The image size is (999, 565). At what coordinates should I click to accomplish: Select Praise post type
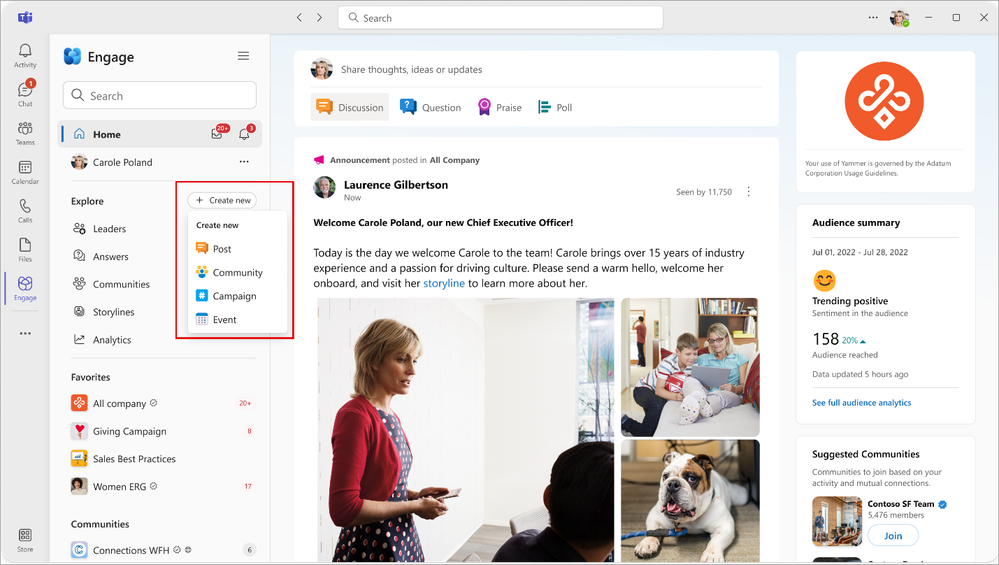coord(500,107)
